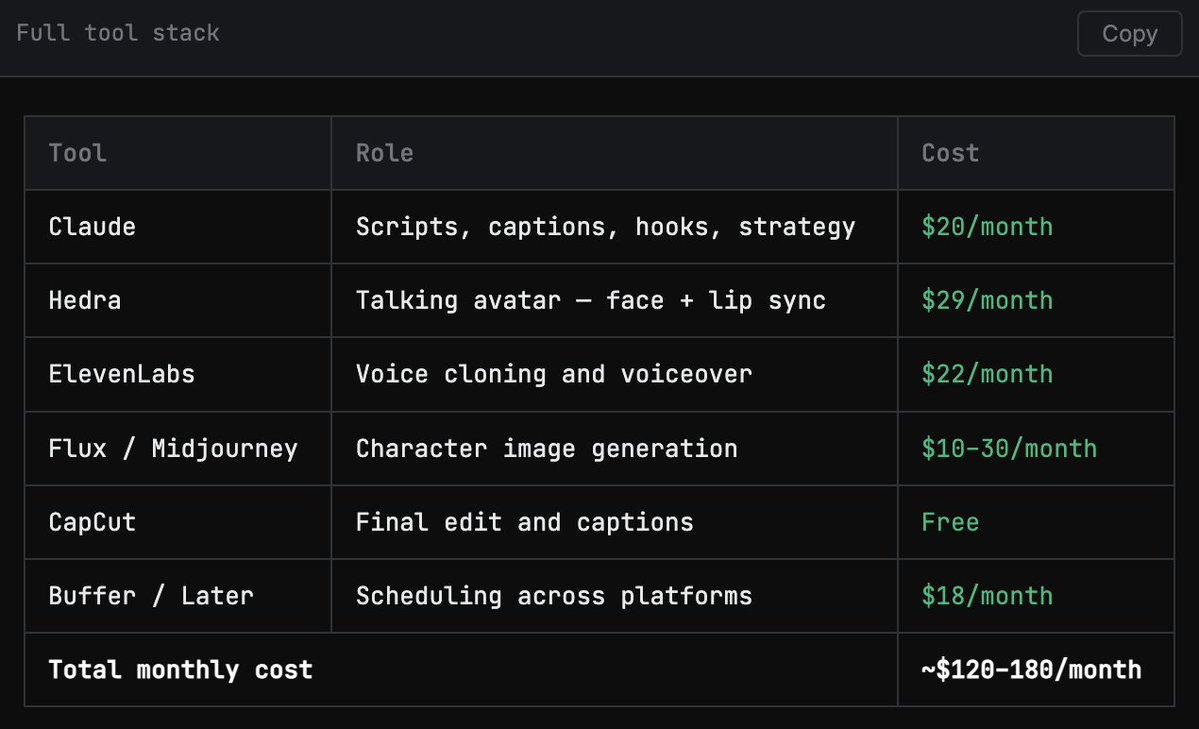This screenshot has height=729, width=1199.
Task: Select the 'Flux / Midjourney' cell
Action: click(178, 448)
